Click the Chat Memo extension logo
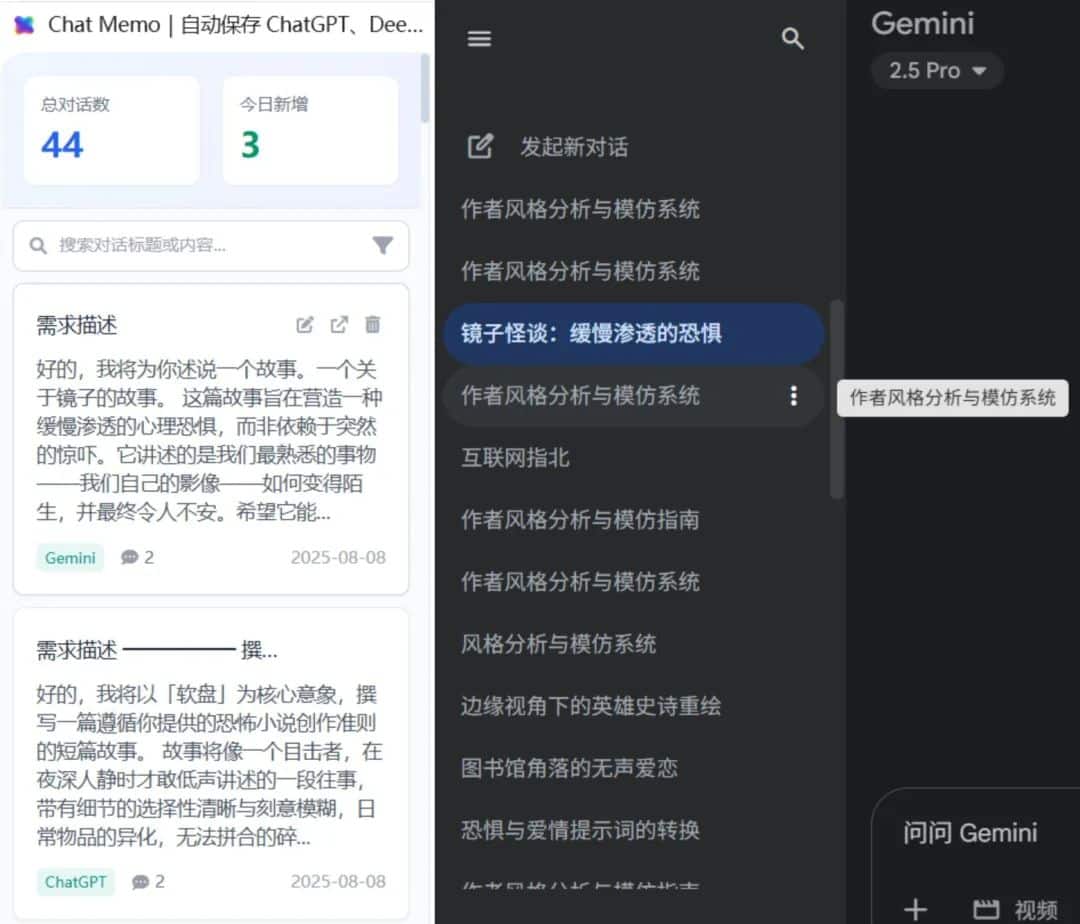Image resolution: width=1080 pixels, height=924 pixels. (24, 25)
